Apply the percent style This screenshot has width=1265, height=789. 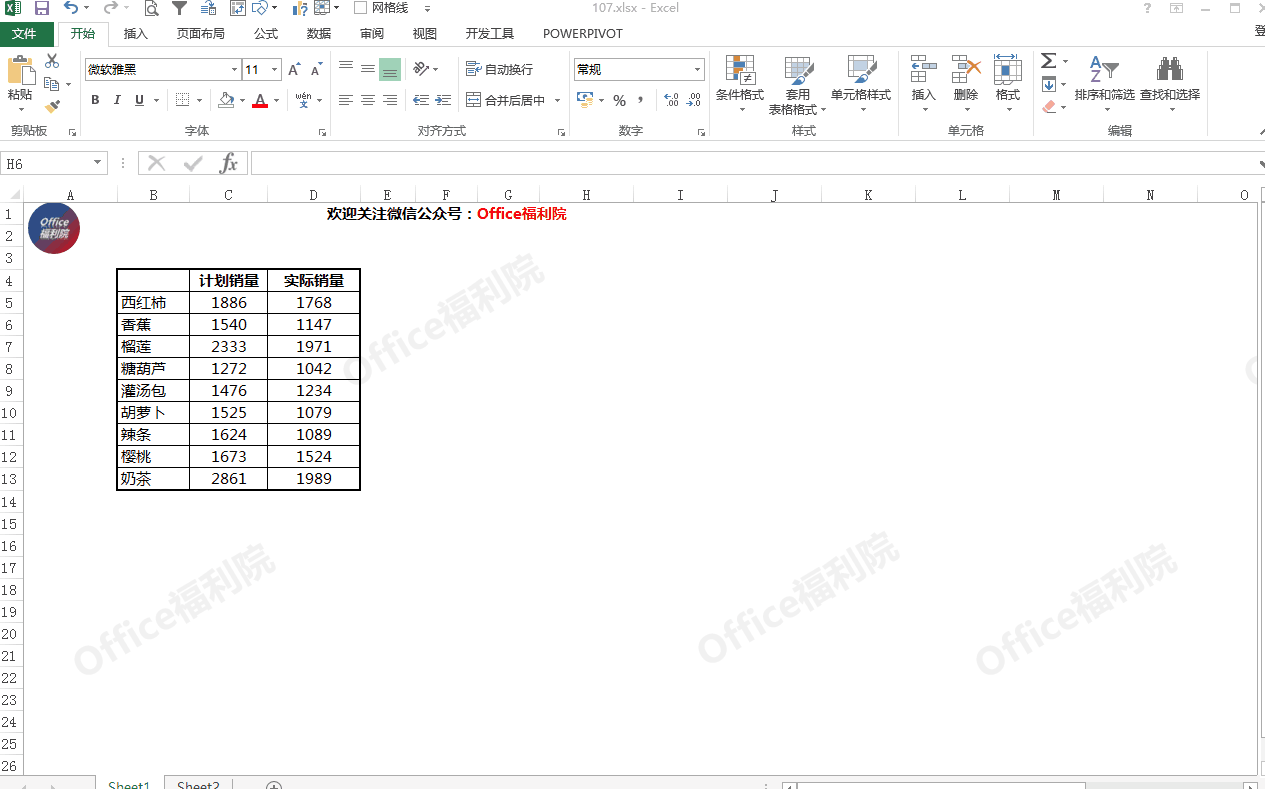619,100
